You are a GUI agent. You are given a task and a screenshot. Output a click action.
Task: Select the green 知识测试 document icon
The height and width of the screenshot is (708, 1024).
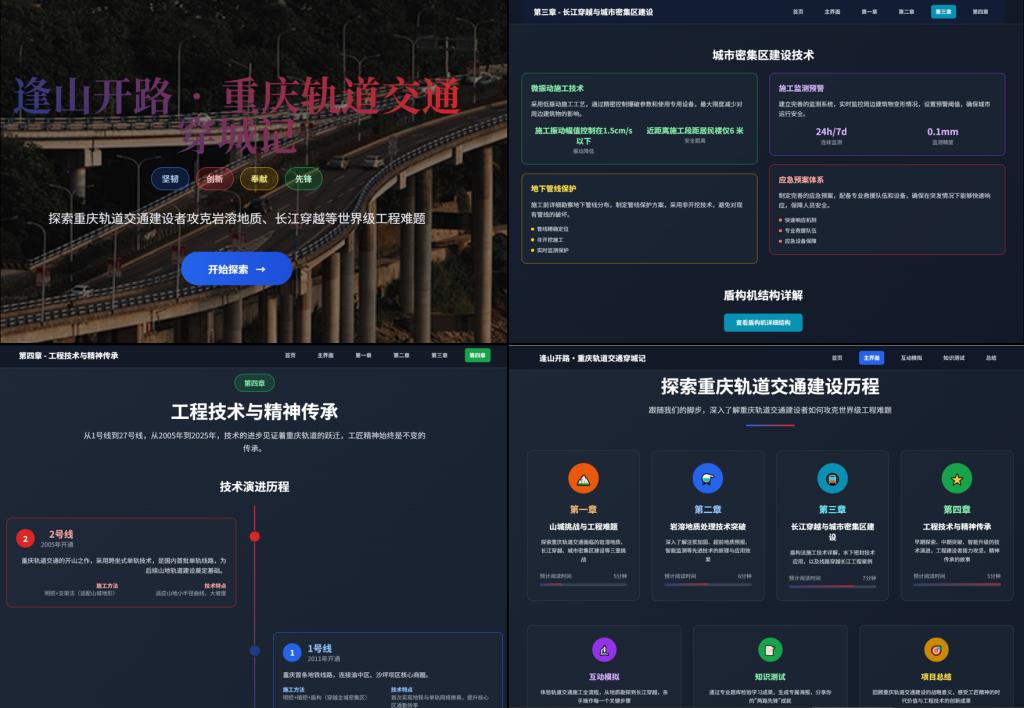pos(770,650)
